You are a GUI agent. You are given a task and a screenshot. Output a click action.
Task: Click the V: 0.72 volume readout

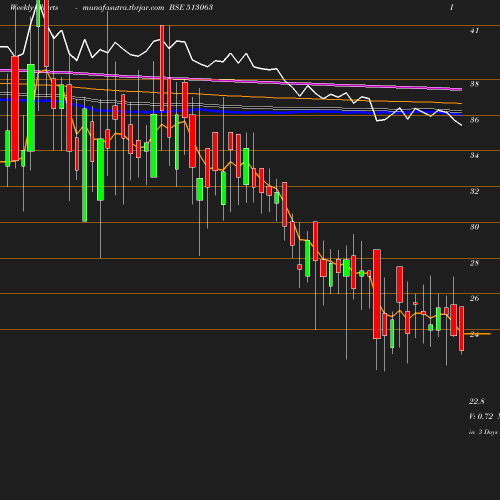481,416
